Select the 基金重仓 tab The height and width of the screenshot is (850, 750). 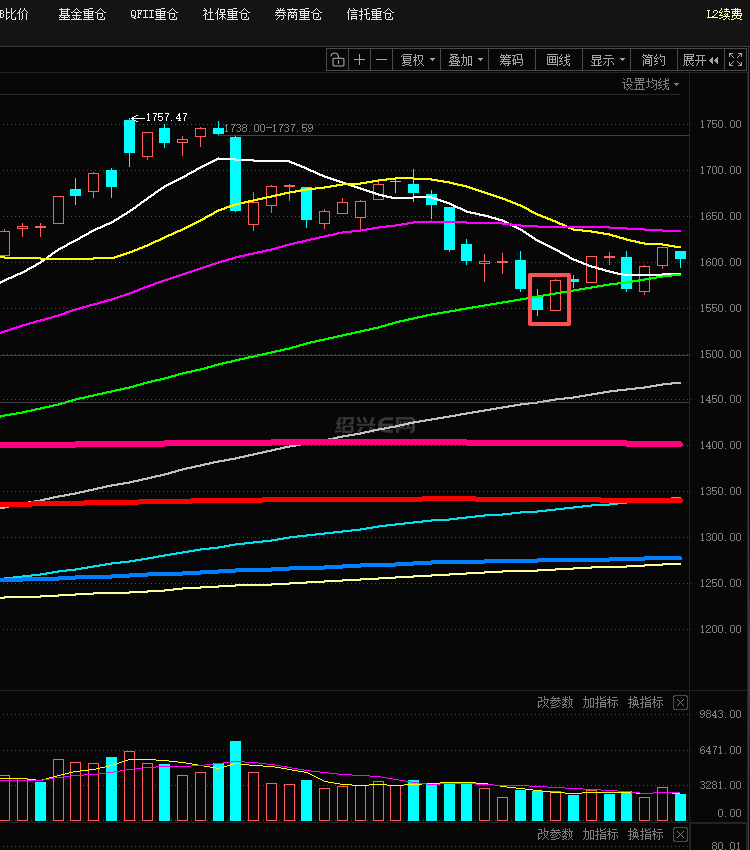[x=82, y=15]
